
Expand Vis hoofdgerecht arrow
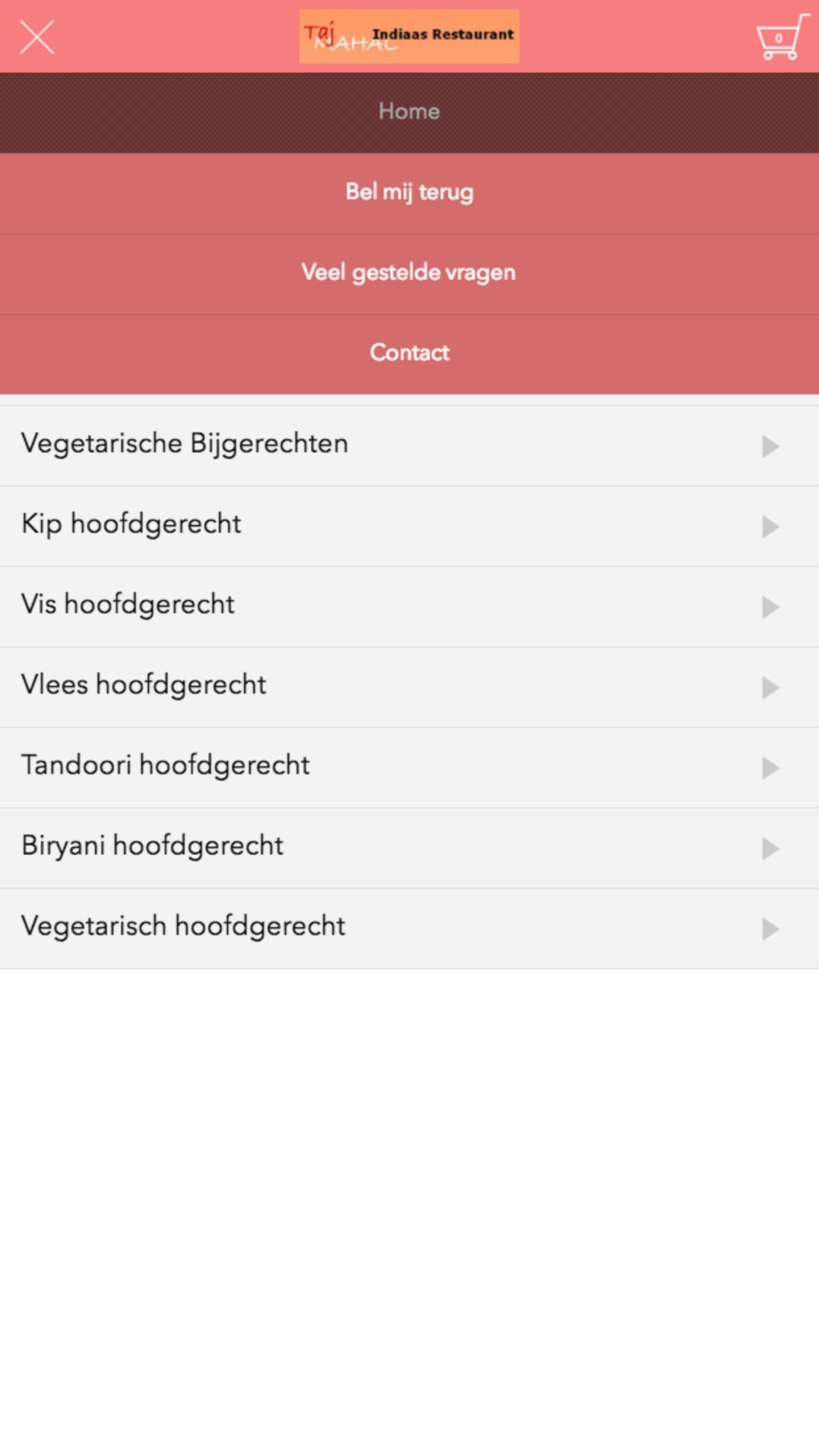769,607
